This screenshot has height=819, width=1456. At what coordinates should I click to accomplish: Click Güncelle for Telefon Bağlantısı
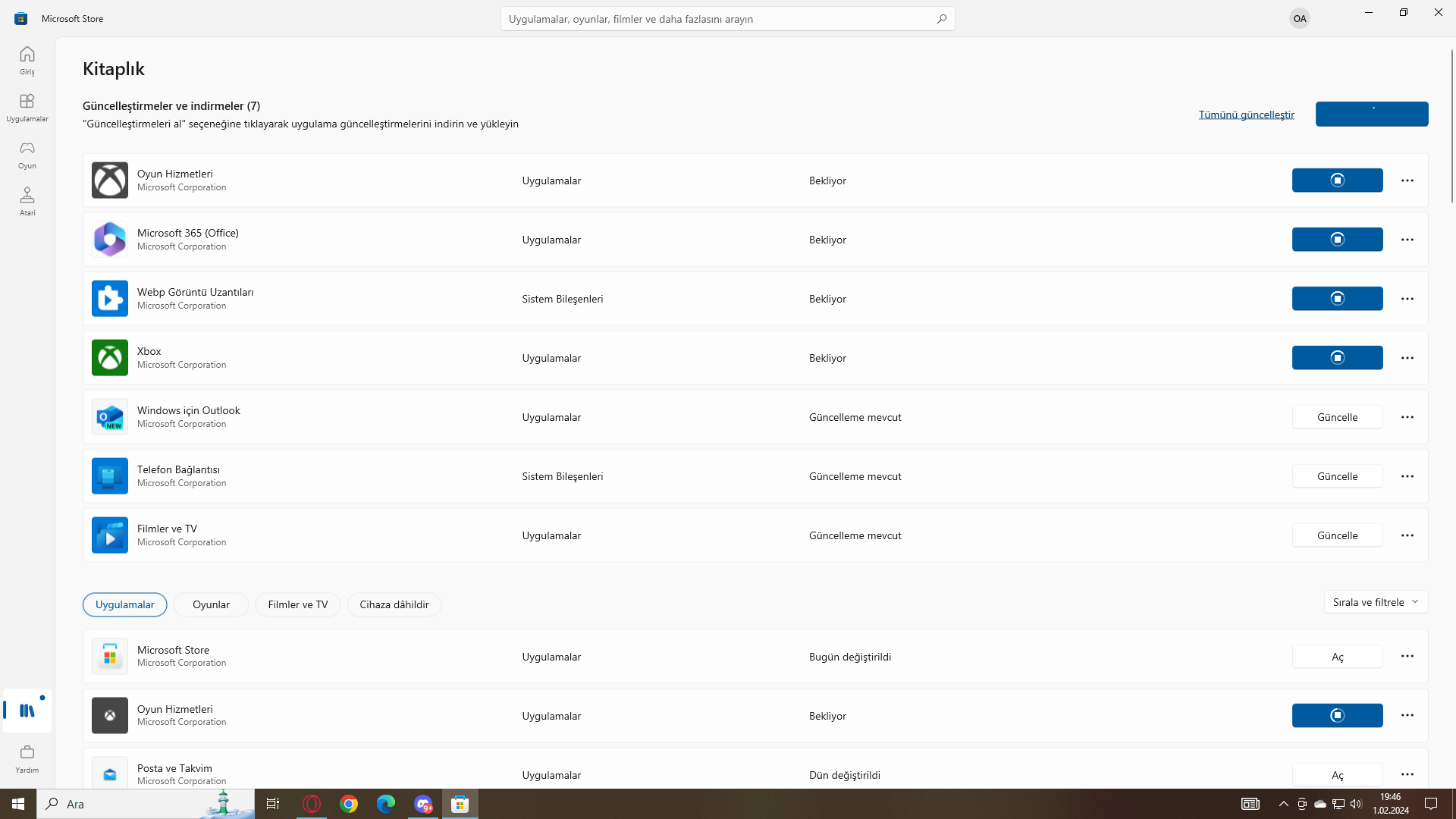(x=1337, y=476)
